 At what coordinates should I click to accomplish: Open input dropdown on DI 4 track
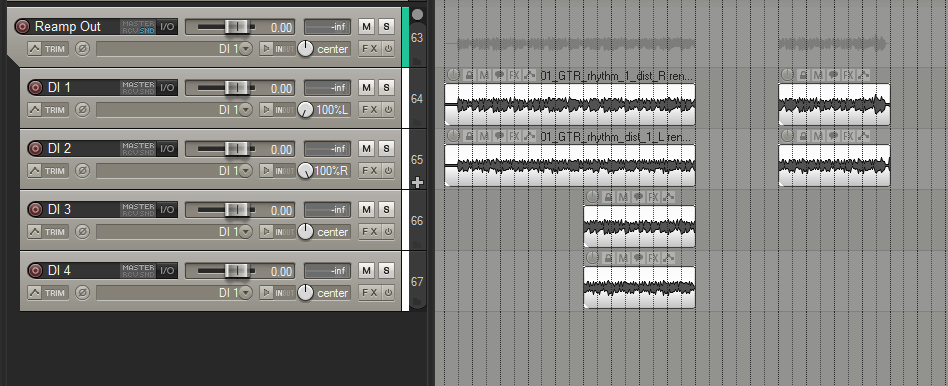coord(245,293)
